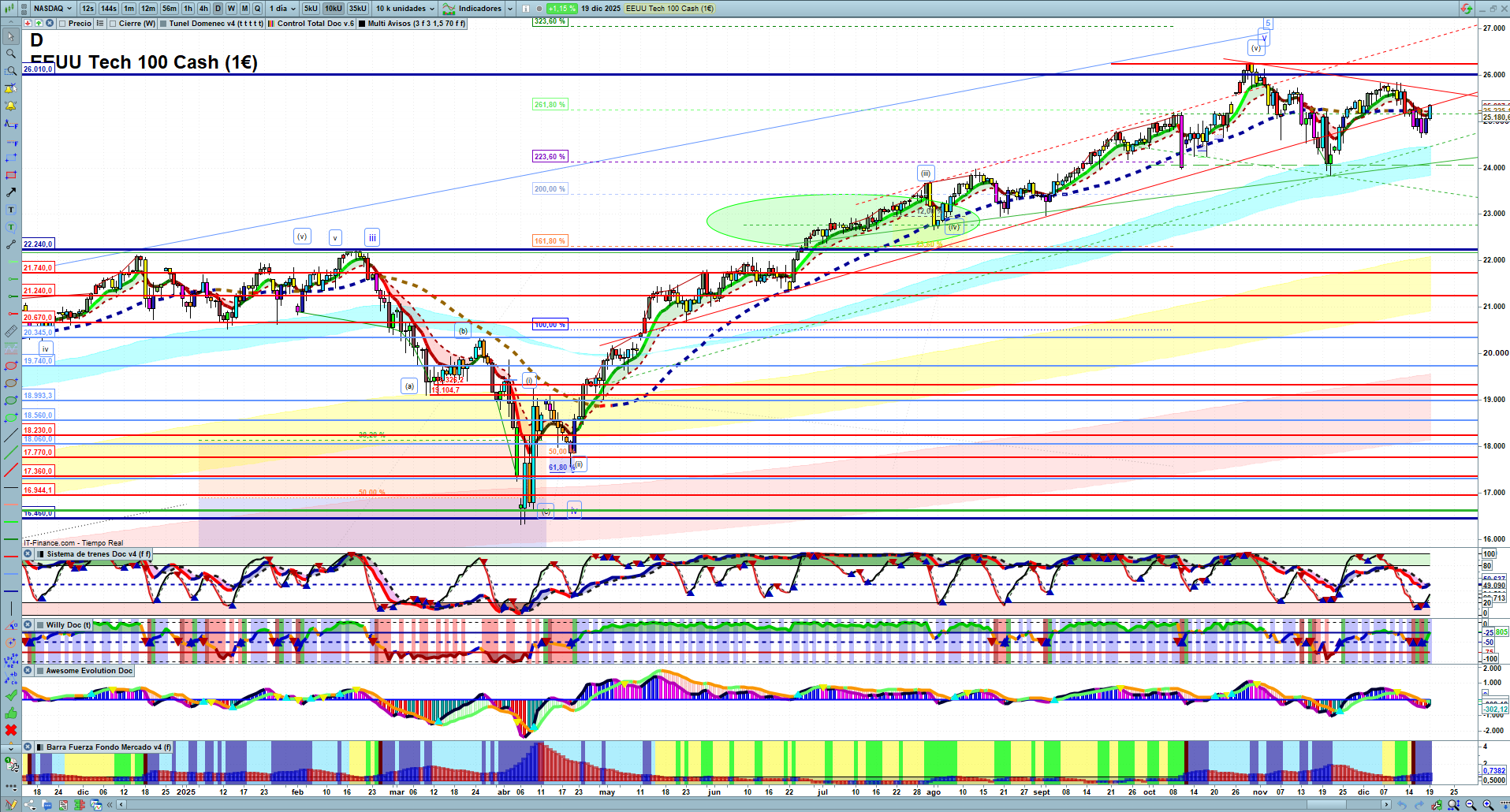Select the arrow cursor pointer tool

click(11, 36)
